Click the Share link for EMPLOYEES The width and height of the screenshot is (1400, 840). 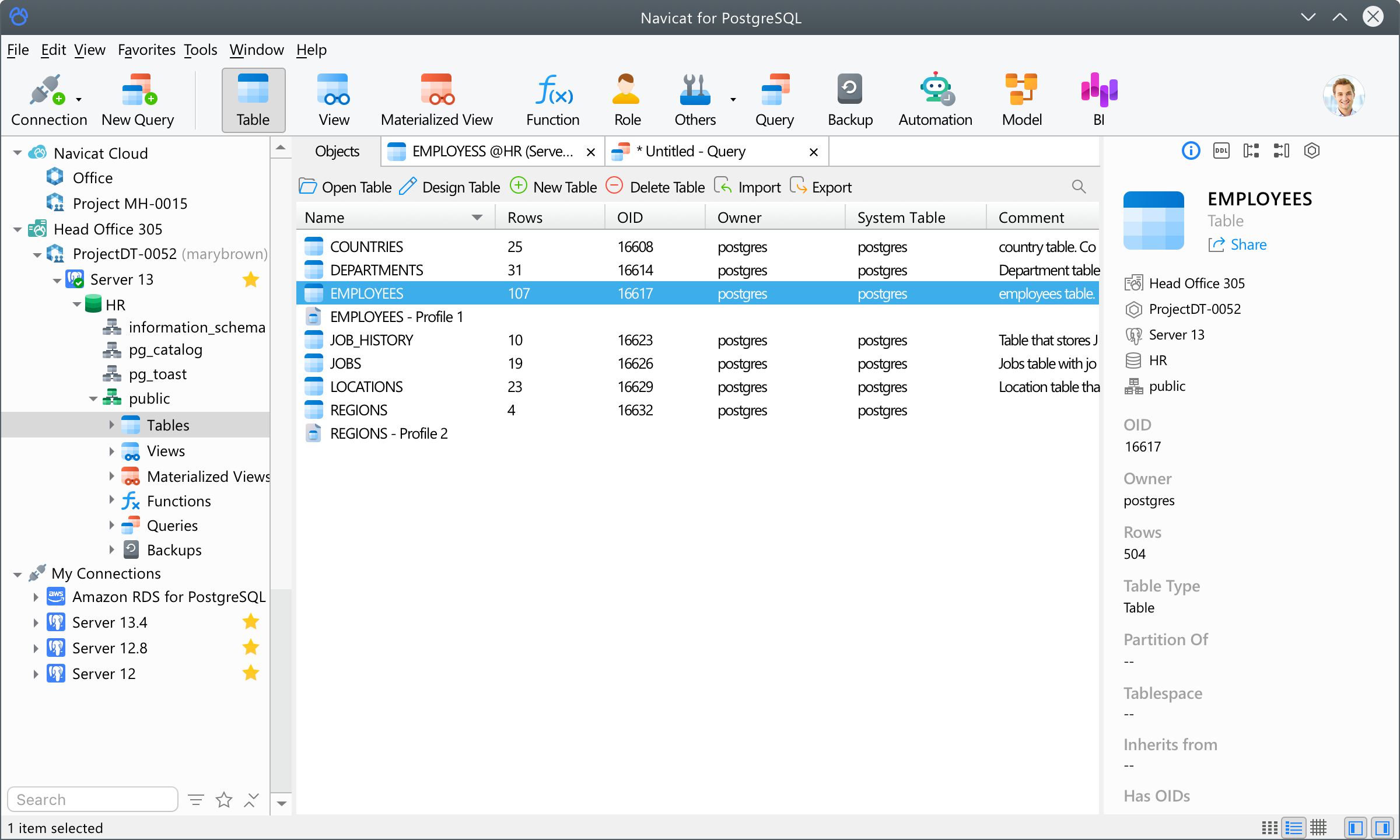click(1238, 244)
